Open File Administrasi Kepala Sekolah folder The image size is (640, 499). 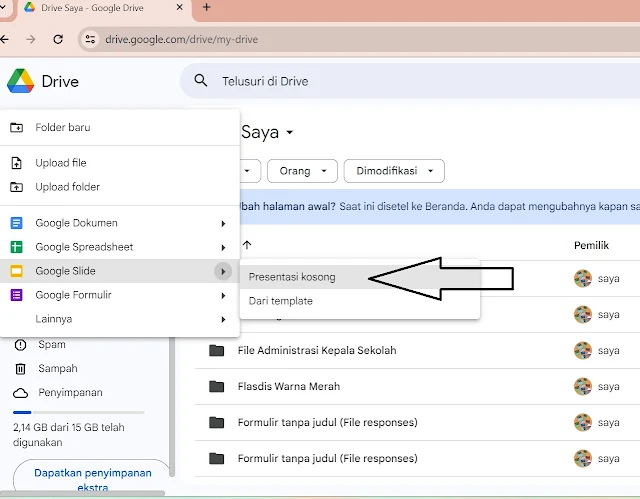click(317, 350)
